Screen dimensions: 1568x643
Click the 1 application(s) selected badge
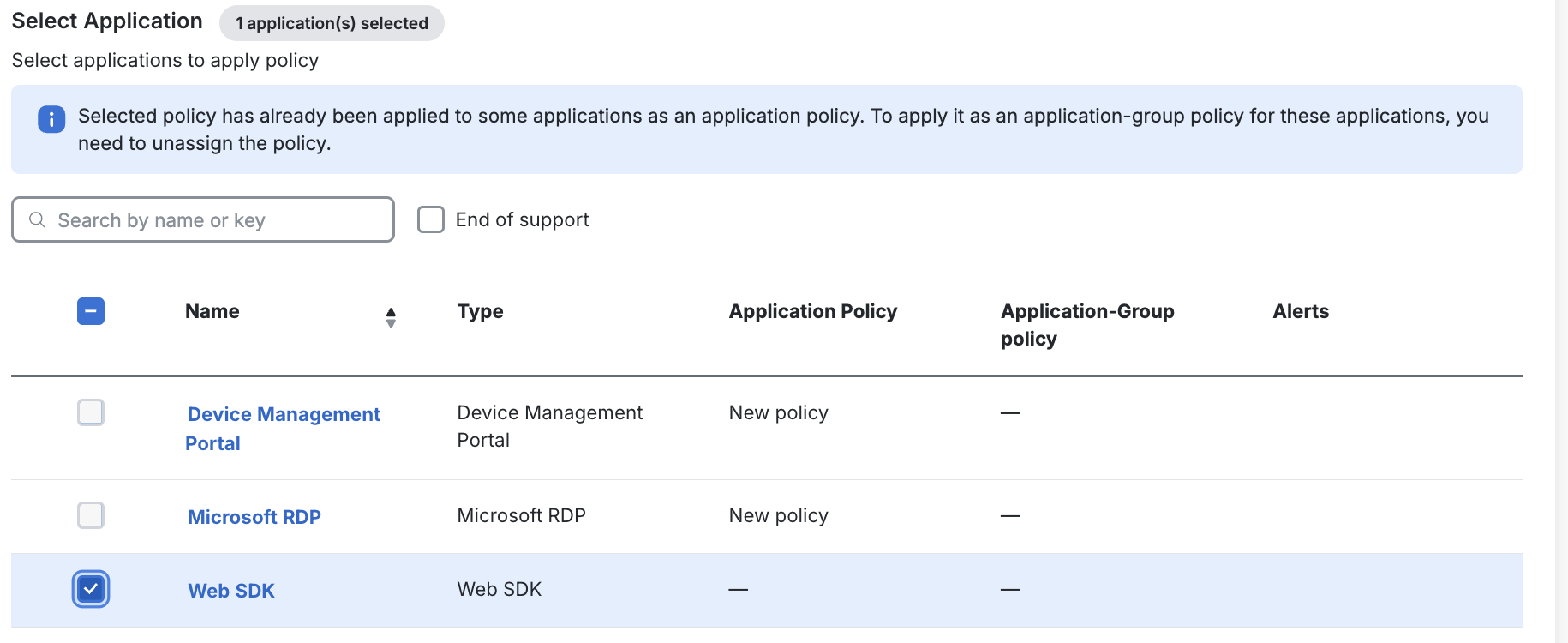(332, 23)
